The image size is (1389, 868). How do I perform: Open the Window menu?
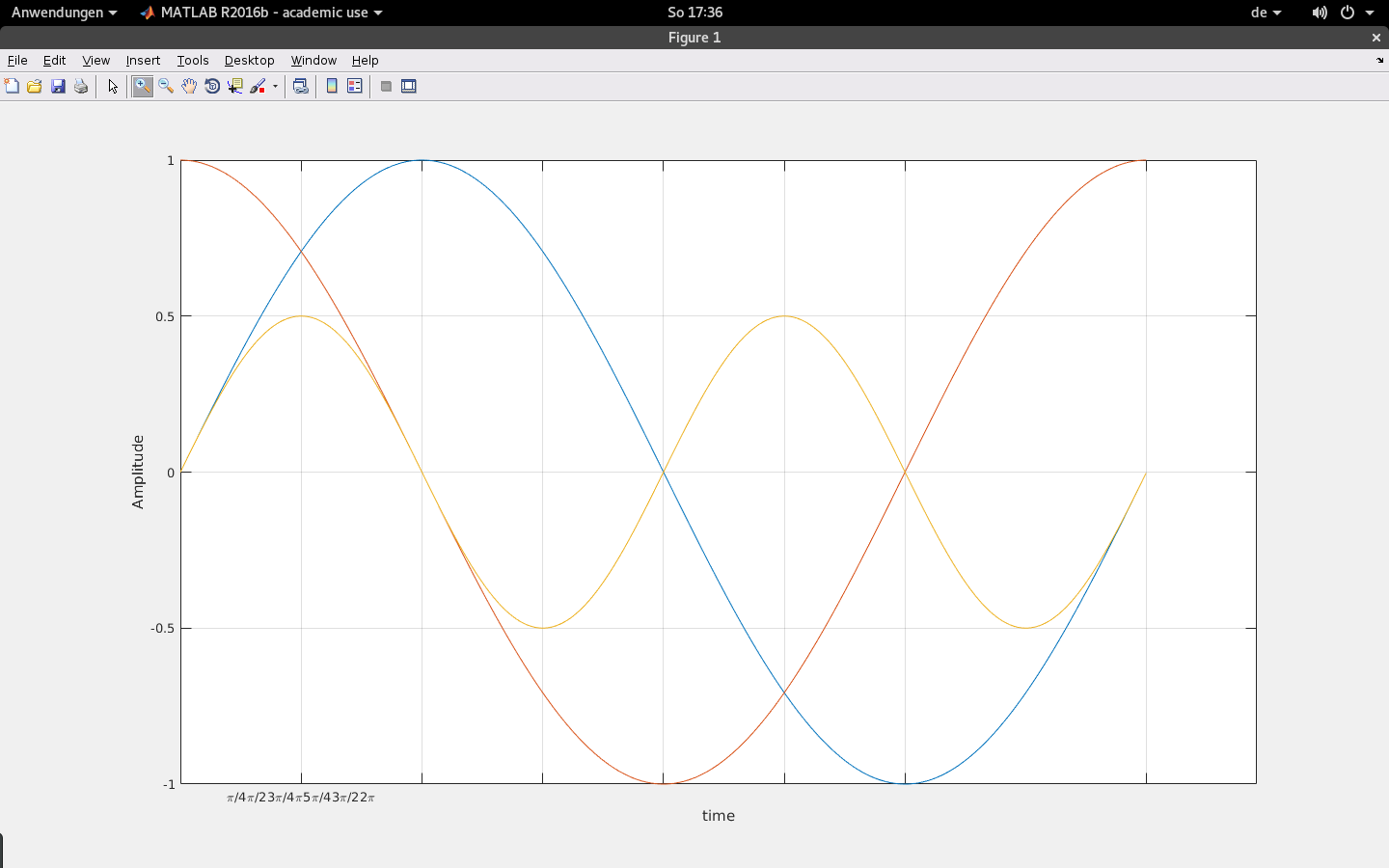[x=313, y=60]
